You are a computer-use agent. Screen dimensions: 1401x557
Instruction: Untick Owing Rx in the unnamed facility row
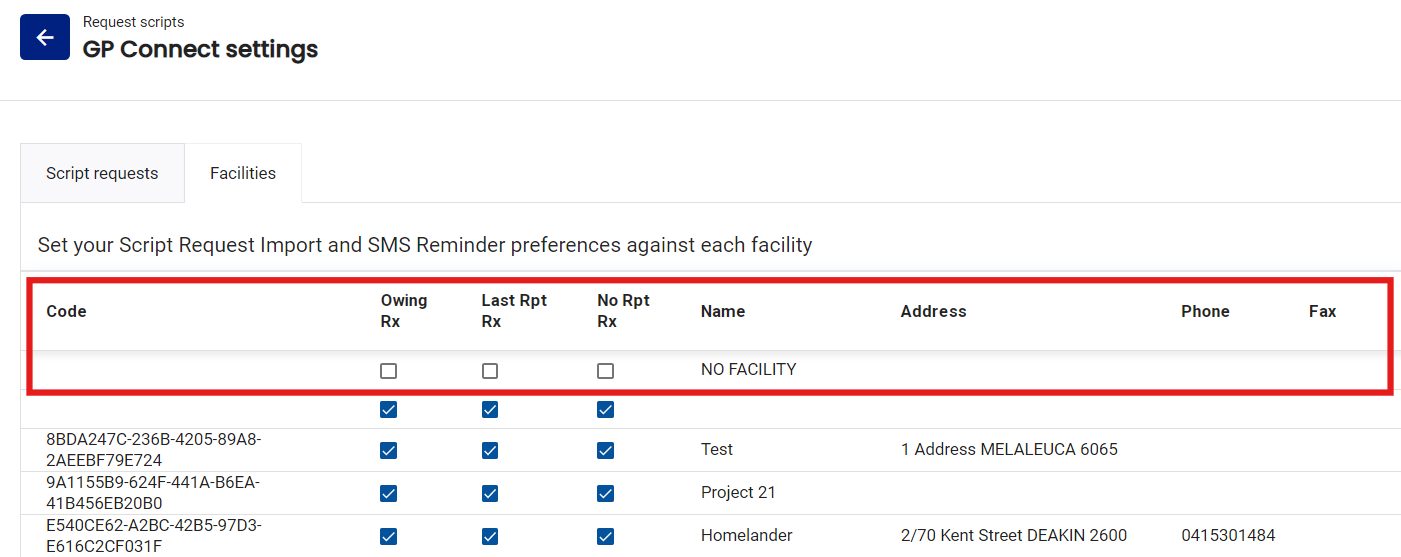(389, 410)
